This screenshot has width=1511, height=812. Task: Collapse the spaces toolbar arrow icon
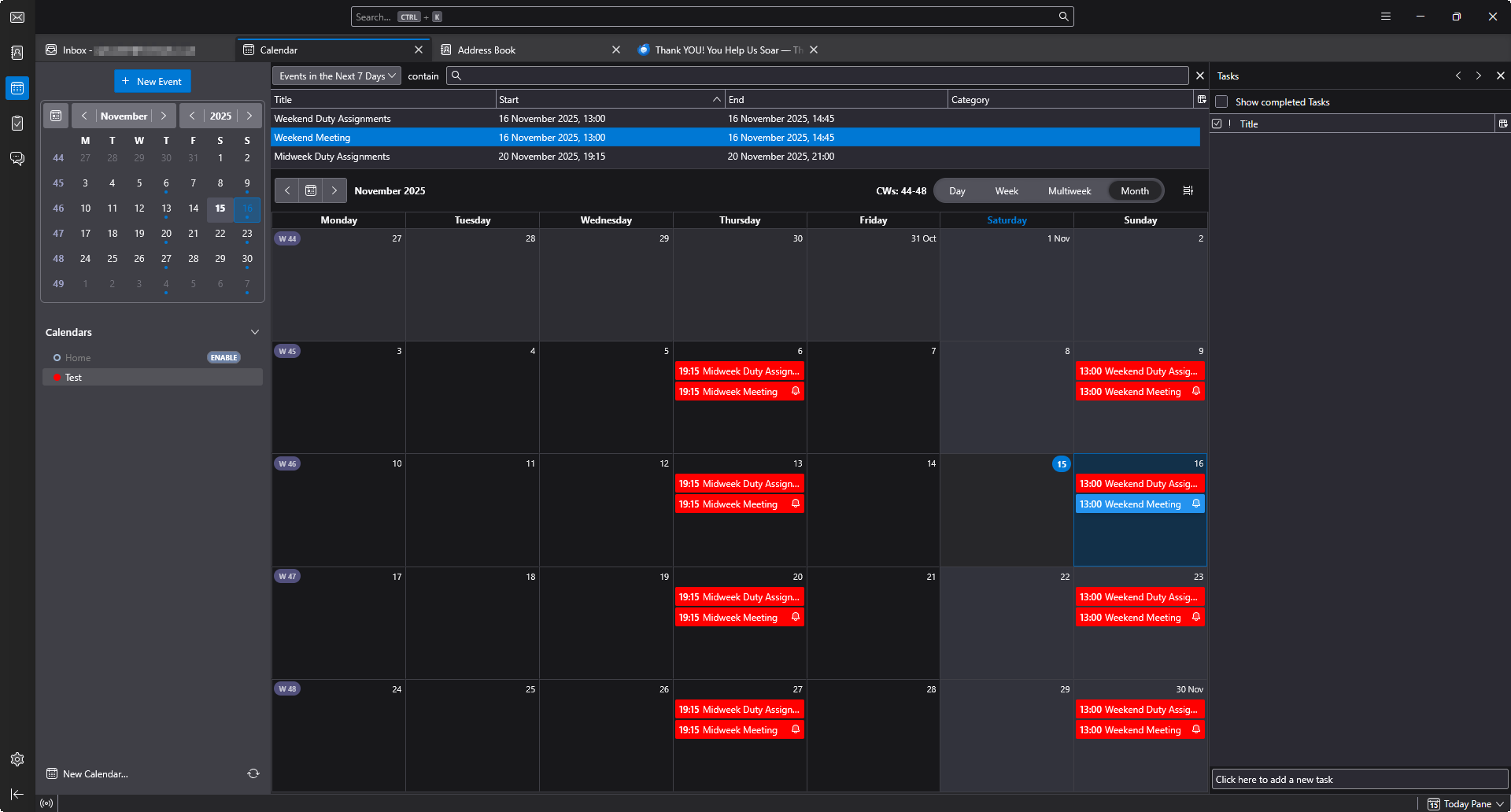(17, 795)
